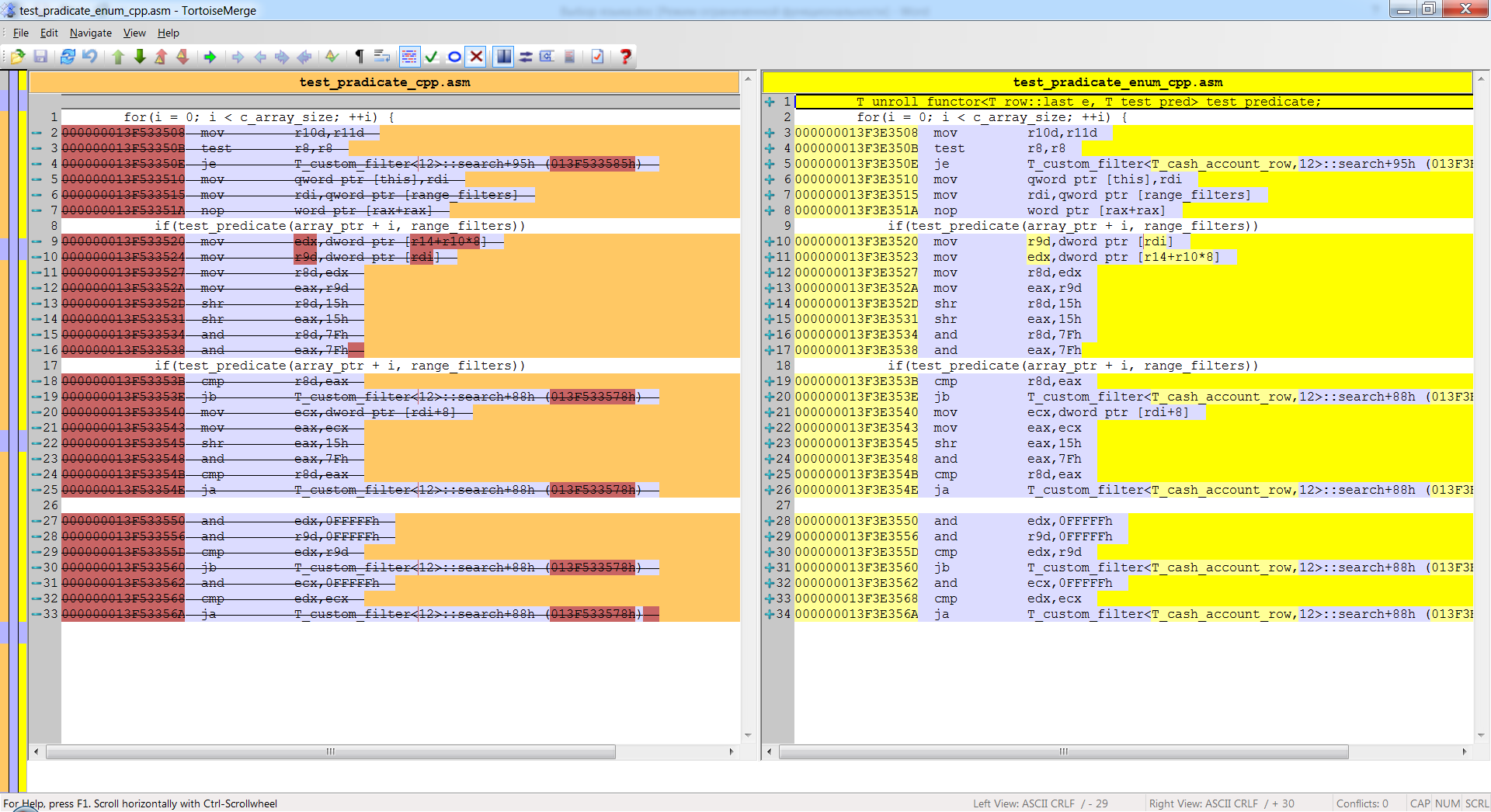Click the red X toolbar icon
Viewport: 1491px width, 812px height.
(476, 56)
